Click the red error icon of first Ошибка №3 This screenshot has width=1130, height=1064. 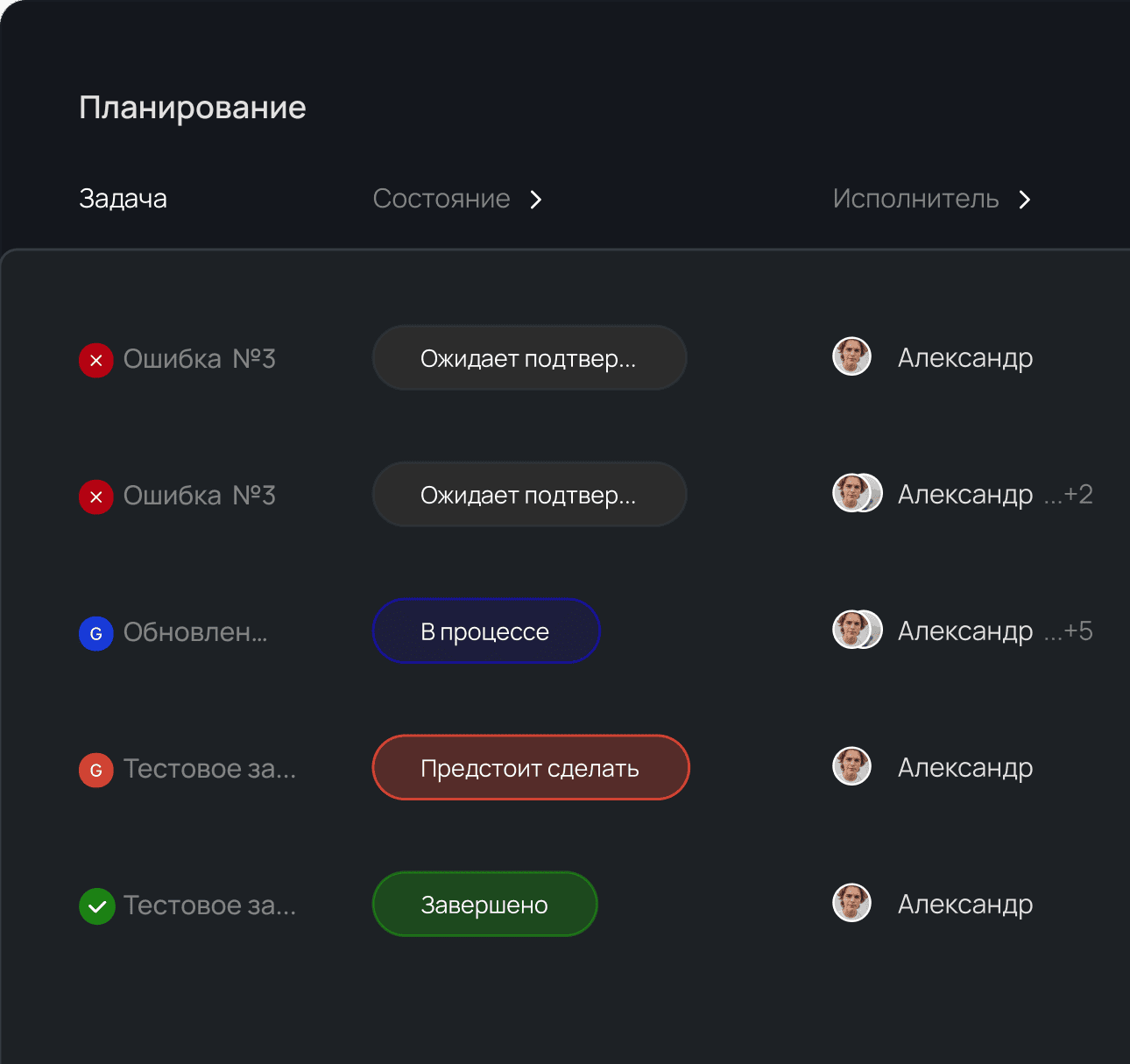click(96, 360)
